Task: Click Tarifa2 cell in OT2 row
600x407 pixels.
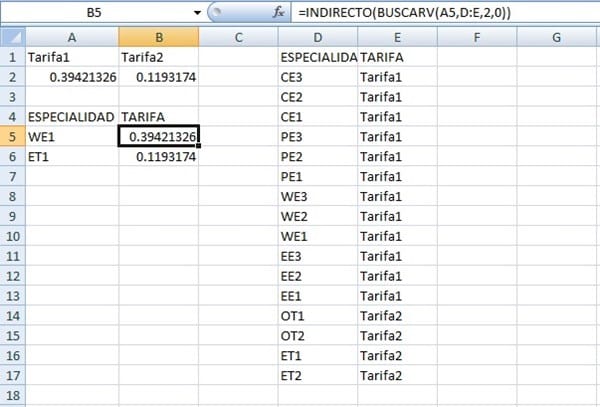Action: [x=398, y=336]
